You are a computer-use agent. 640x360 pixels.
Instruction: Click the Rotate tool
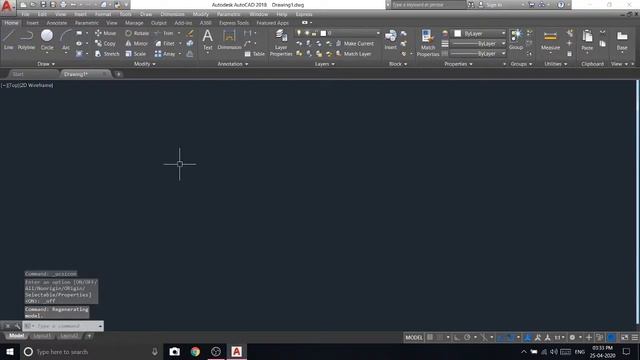137,33
